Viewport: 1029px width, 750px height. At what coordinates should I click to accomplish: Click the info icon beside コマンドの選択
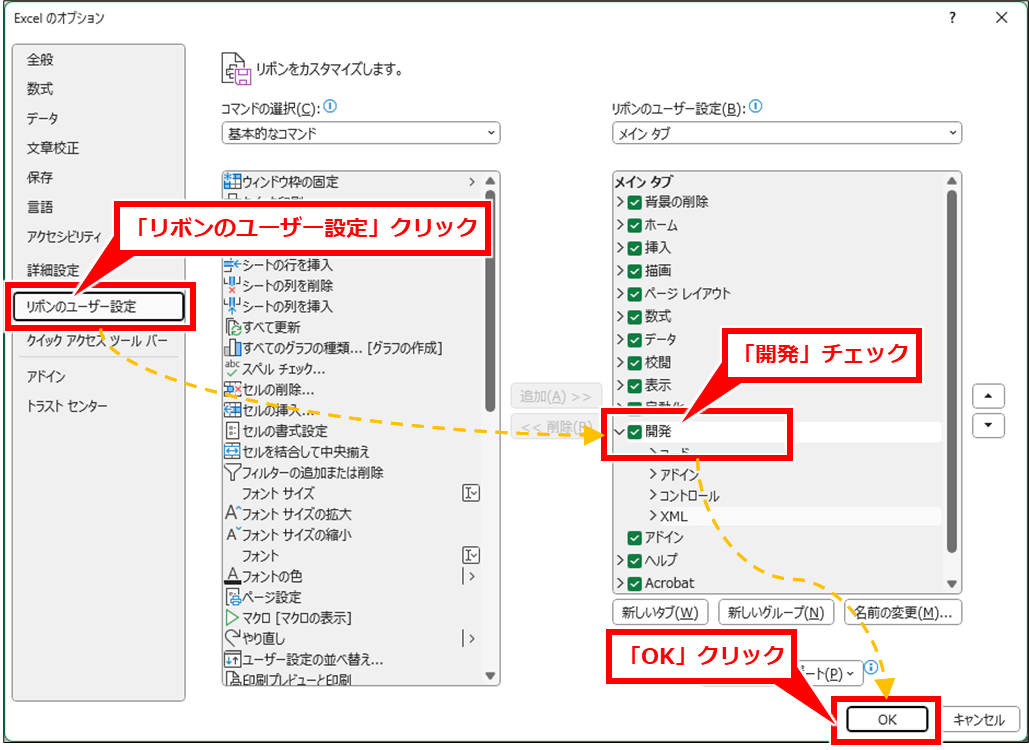(x=330, y=107)
